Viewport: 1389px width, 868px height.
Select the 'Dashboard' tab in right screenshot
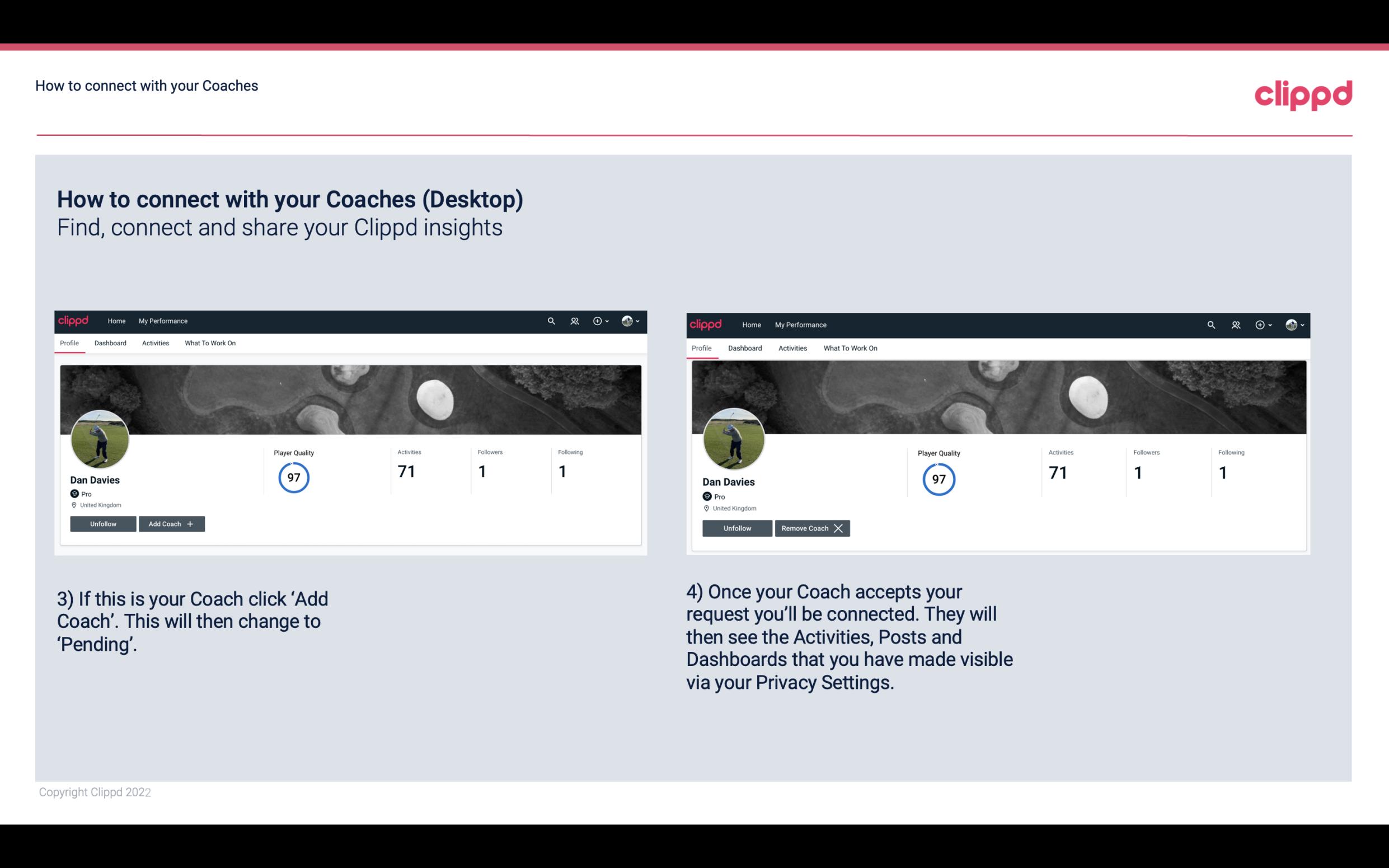click(745, 347)
